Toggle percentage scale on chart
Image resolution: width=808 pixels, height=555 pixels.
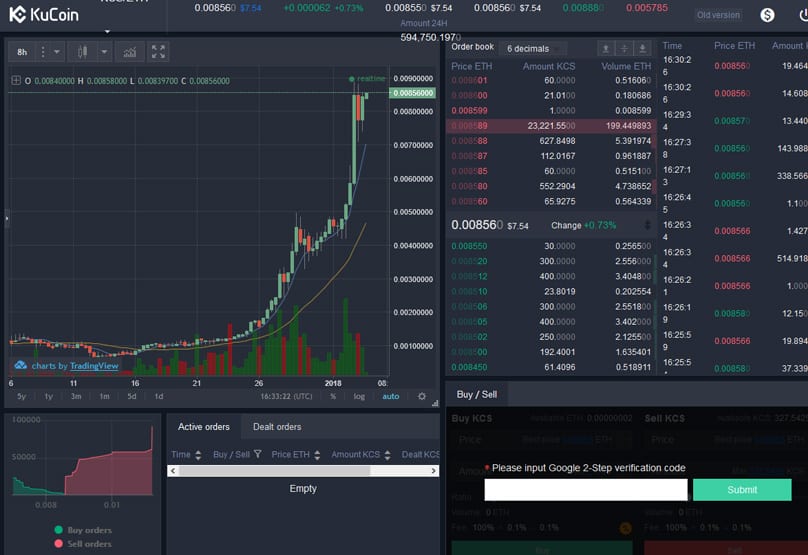333,396
